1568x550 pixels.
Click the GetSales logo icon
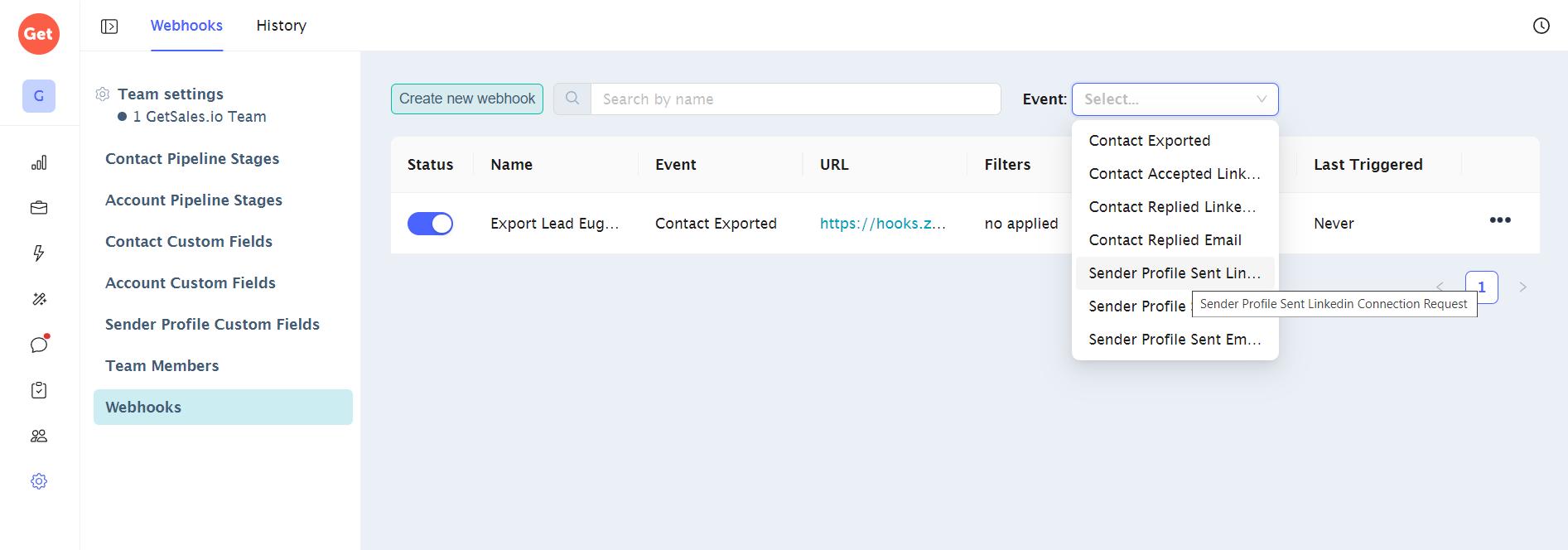point(39,34)
